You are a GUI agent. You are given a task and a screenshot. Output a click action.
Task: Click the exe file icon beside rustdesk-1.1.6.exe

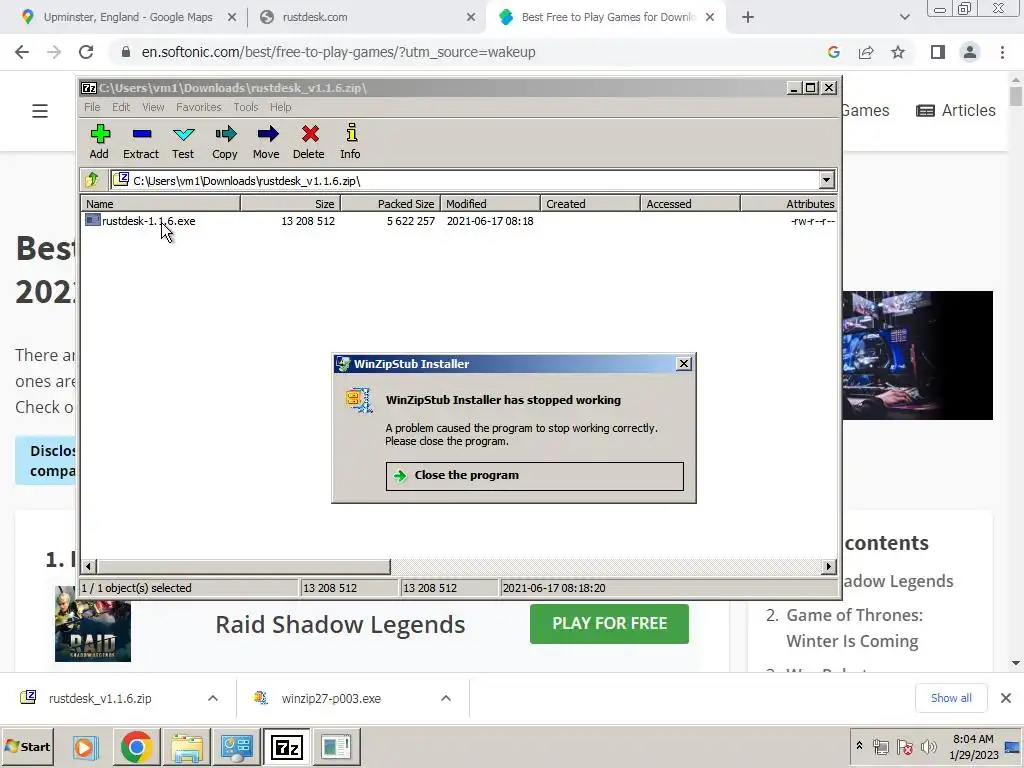[93, 221]
